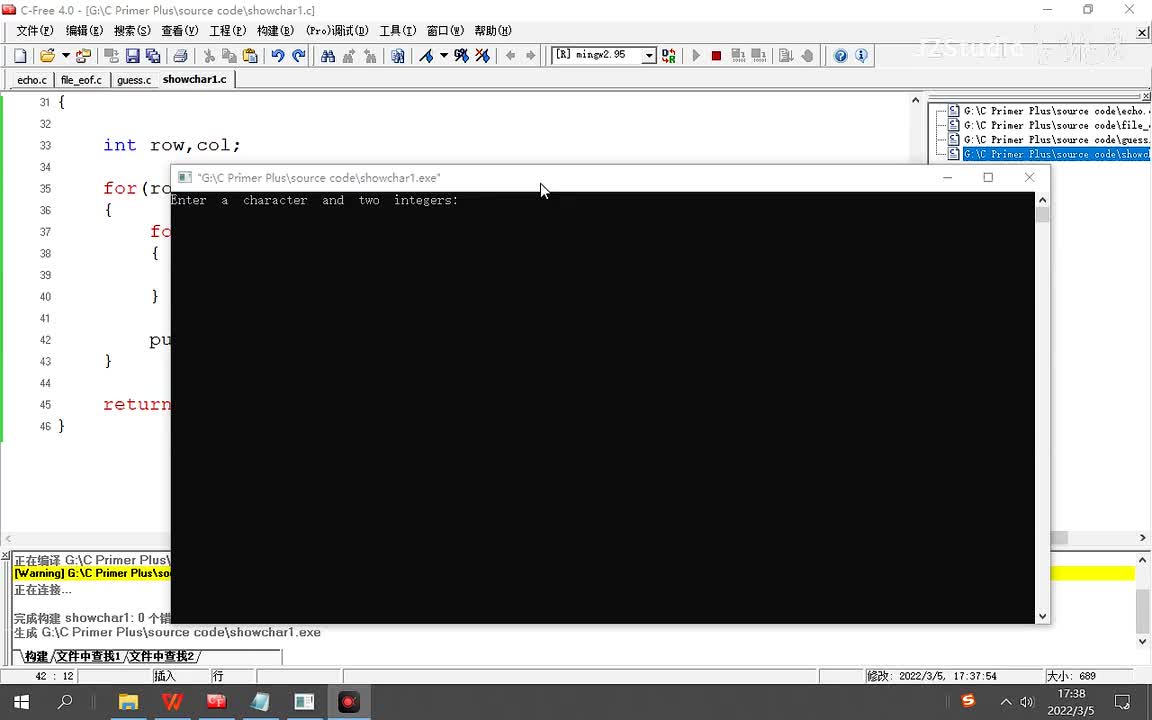
Task: Open a file with the folder icon
Action: [47, 55]
